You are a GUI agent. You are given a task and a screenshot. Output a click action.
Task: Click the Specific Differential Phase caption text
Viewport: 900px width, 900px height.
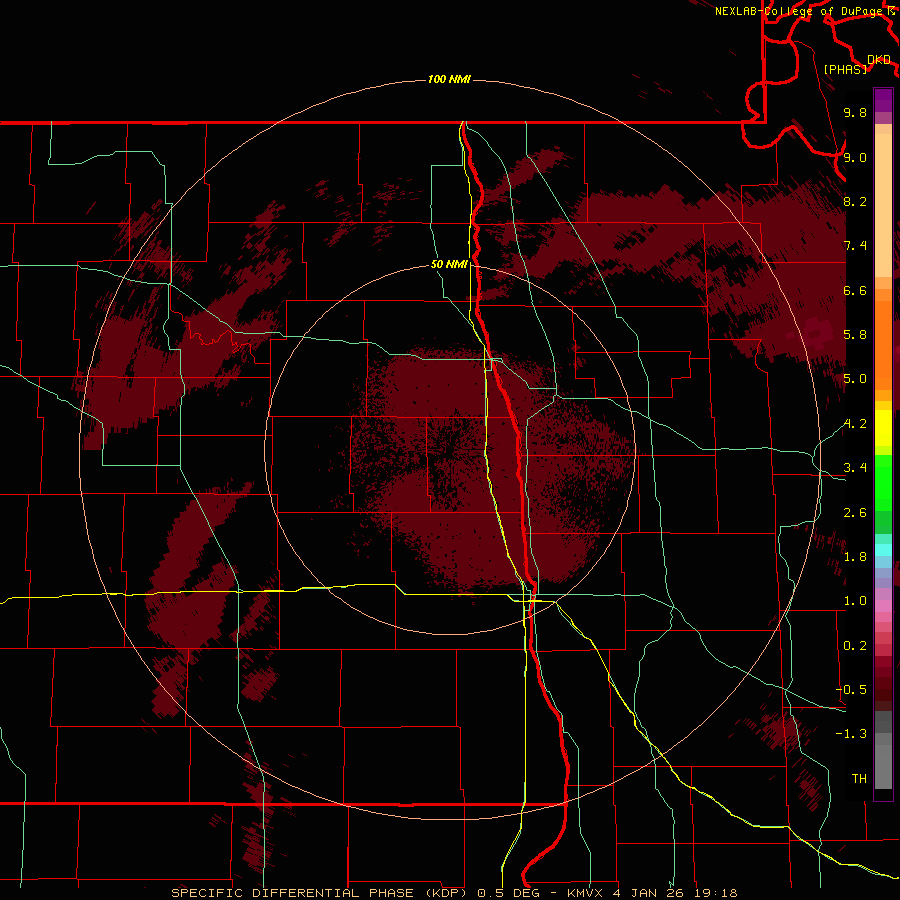(x=454, y=893)
